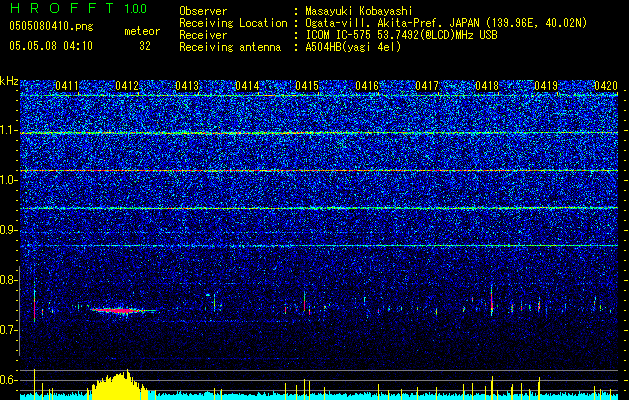Click the 0.6 kHz axis label
This screenshot has height=400, width=629.
[x=9, y=380]
